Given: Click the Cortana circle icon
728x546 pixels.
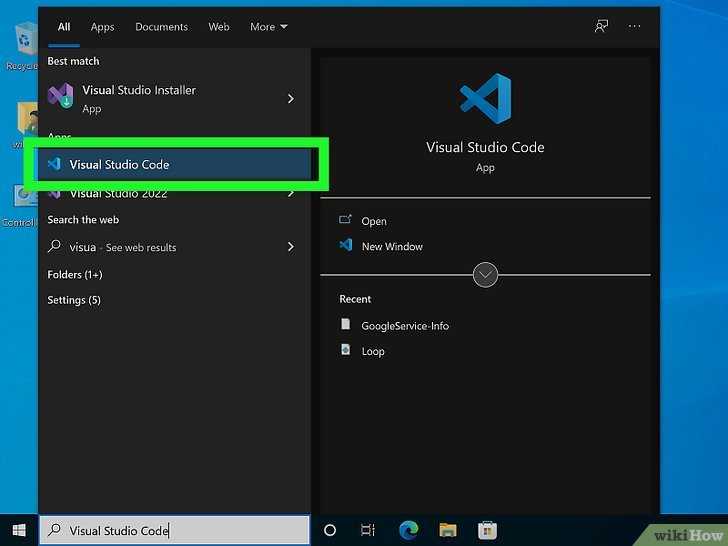Looking at the screenshot, I should [330, 530].
